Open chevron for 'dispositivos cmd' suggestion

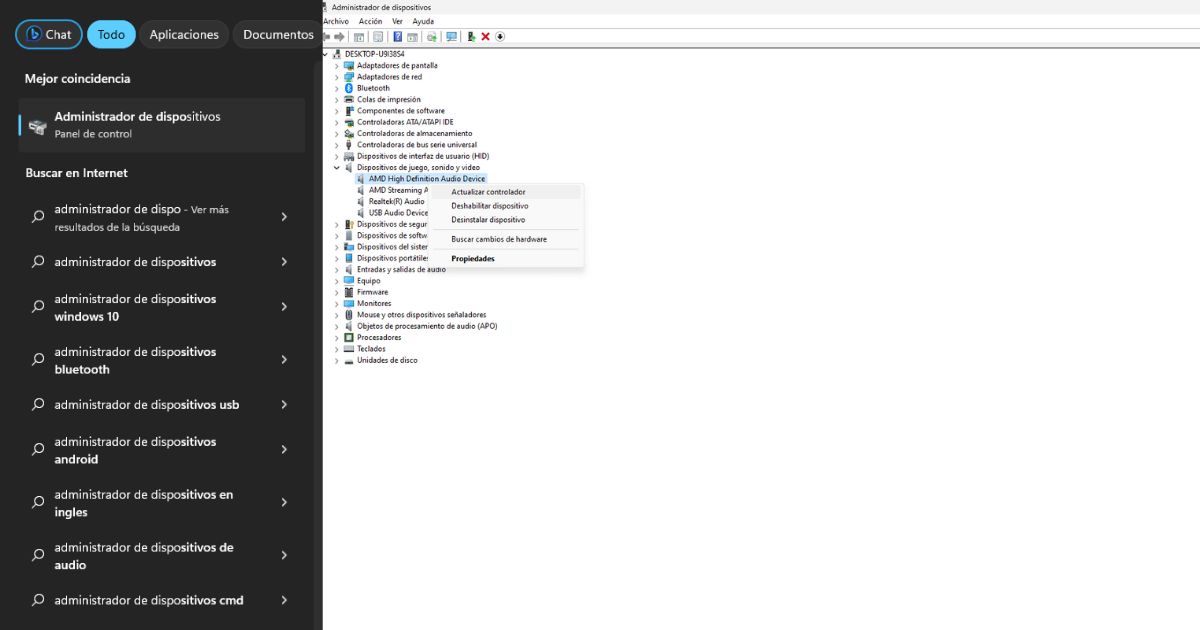point(284,601)
